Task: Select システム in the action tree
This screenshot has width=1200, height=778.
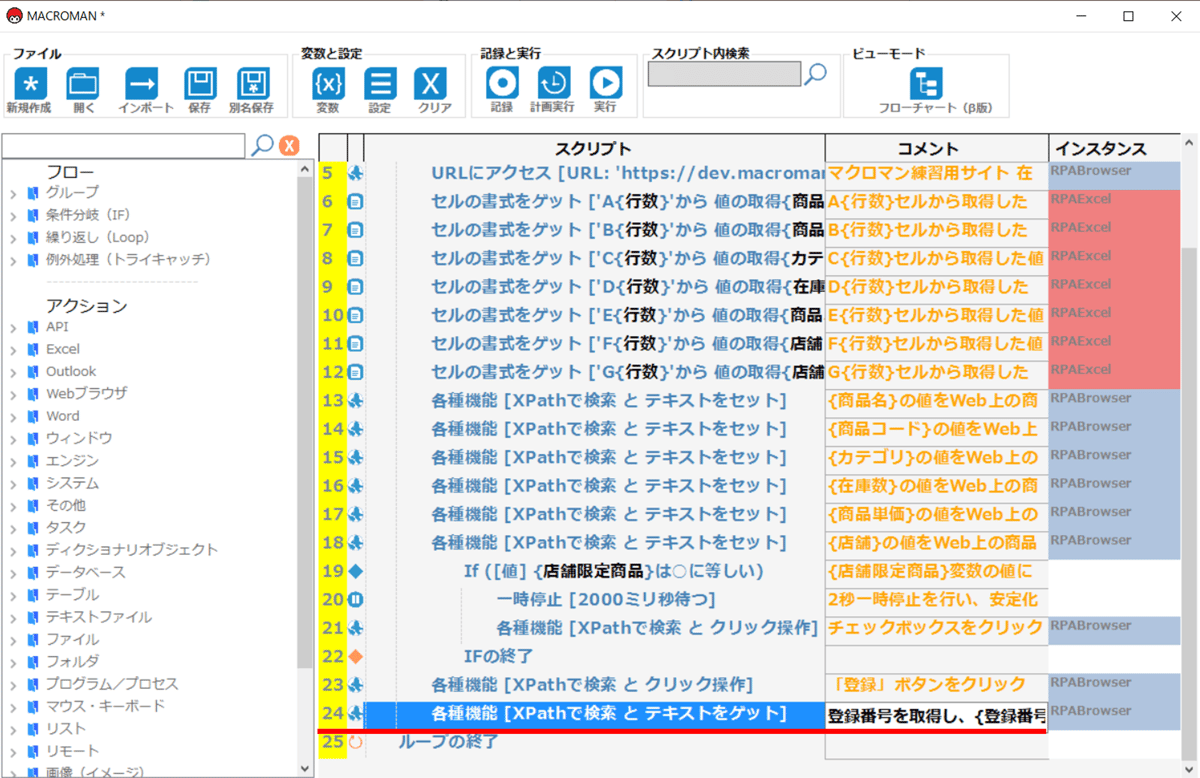Action: (72, 483)
